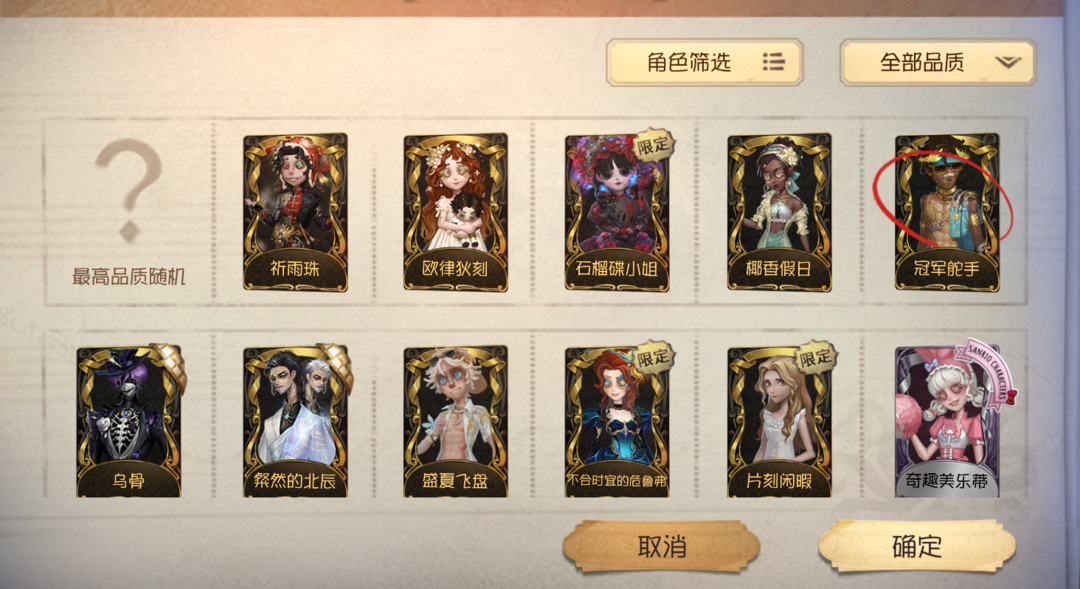The image size is (1080, 589).
Task: Click the 限定 badge on 石榴碟小姐
Action: (x=652, y=145)
